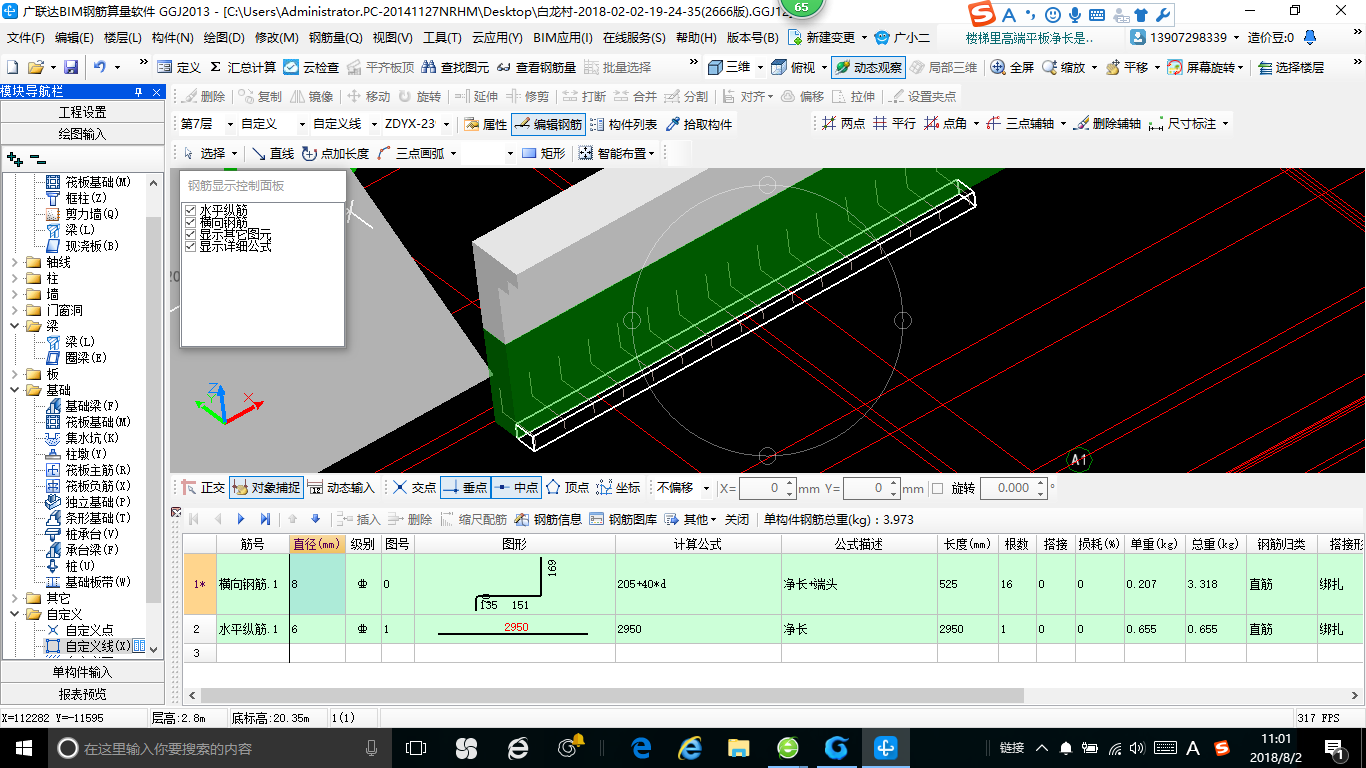Click the 新建变更 button
1366x768 pixels.
pos(822,38)
